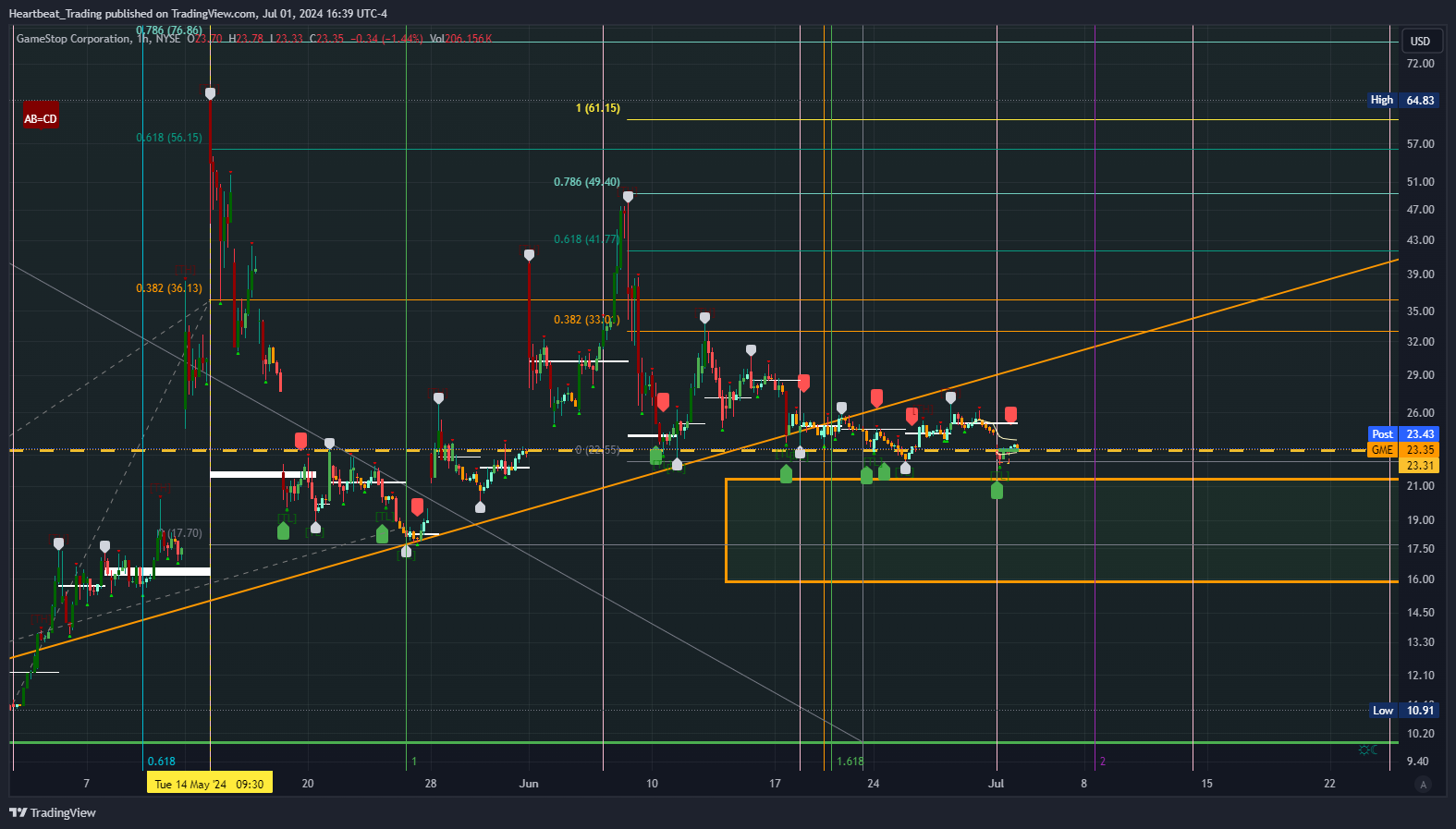The width and height of the screenshot is (1456, 829).
Task: Select the 0.618 (56.15) Fibonacci label
Action: tap(169, 138)
